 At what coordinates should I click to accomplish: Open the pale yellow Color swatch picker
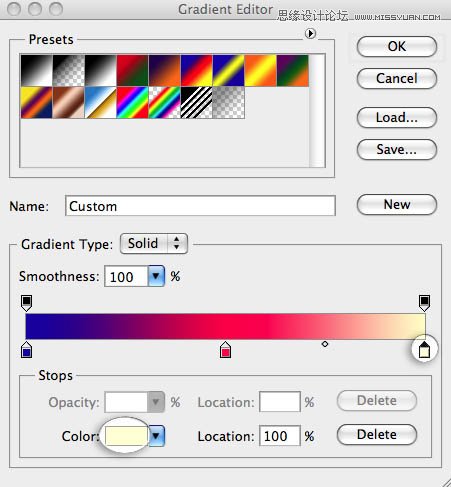point(126,436)
